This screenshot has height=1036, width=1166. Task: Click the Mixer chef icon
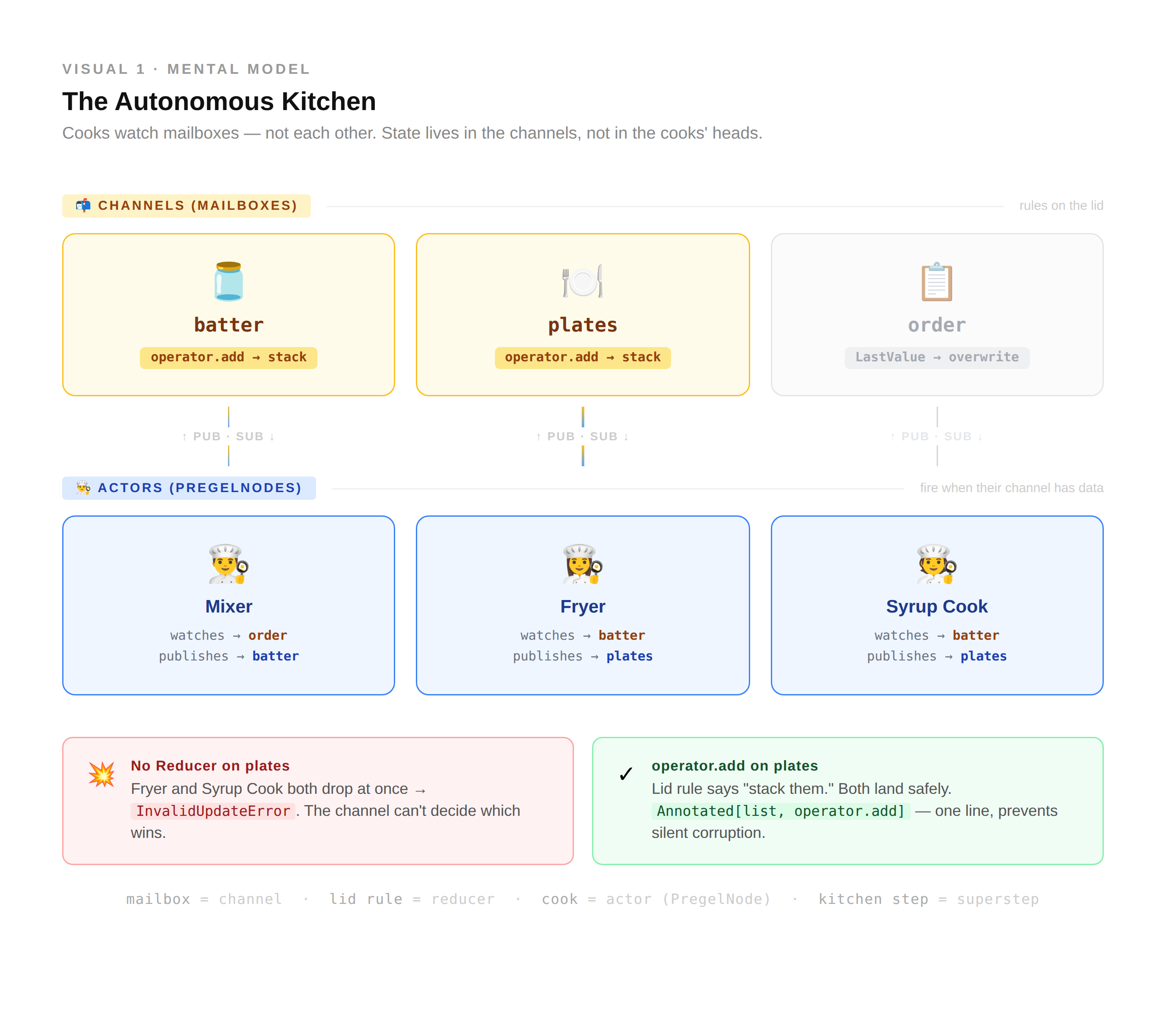pos(228,563)
